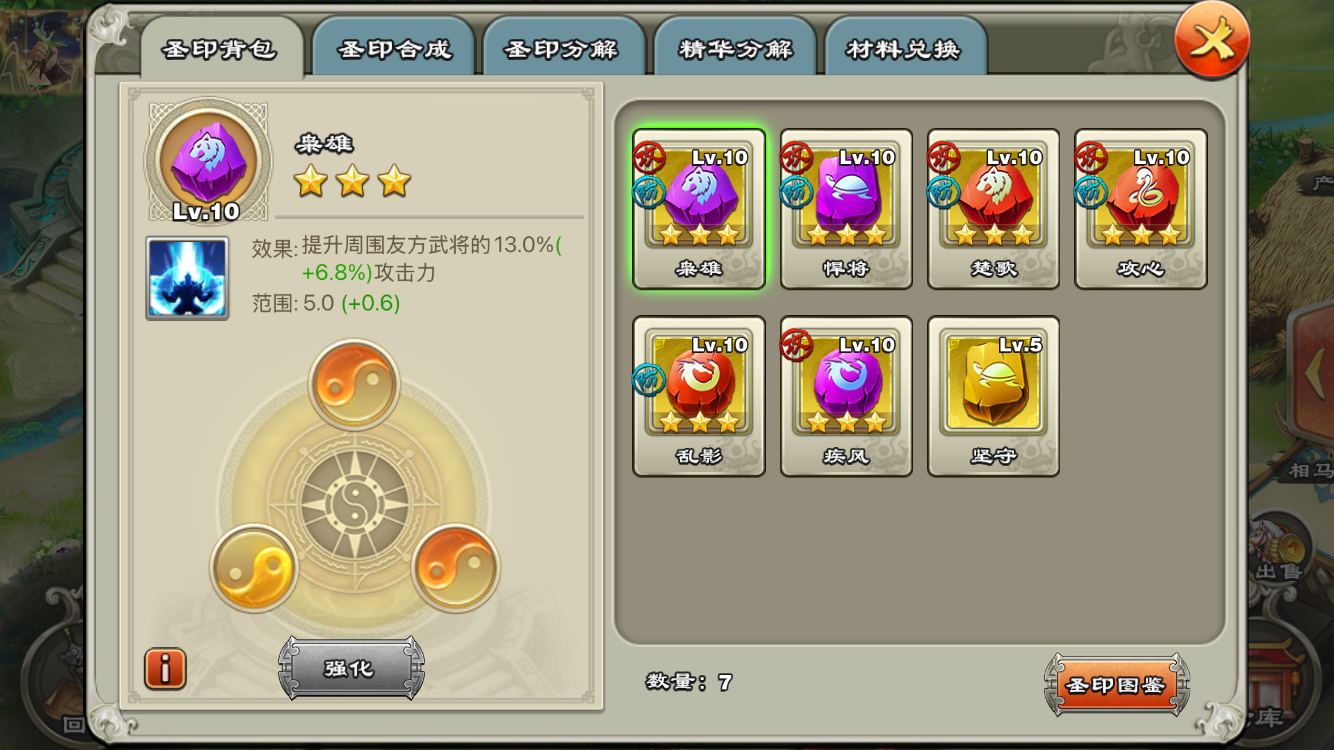1334x750 pixels.
Task: Select the 乱影 red seal item
Action: coord(699,396)
